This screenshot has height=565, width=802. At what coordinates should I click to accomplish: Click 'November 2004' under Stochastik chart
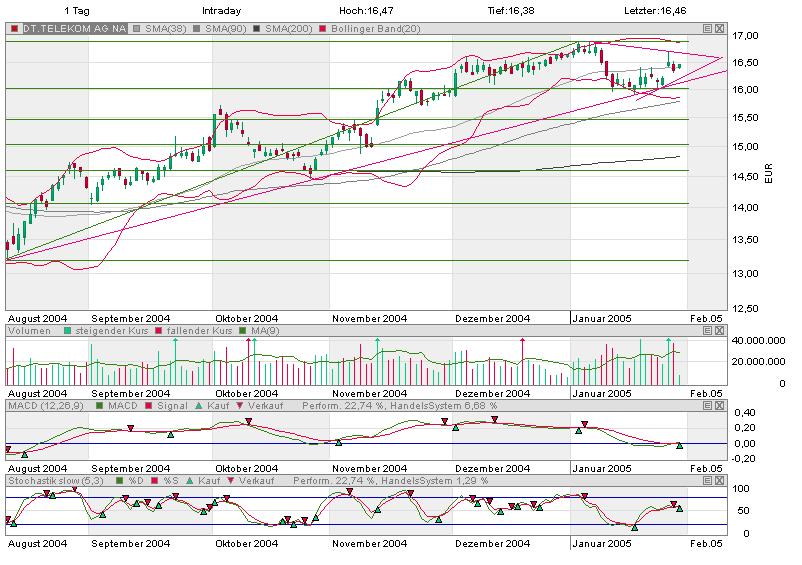[370, 544]
